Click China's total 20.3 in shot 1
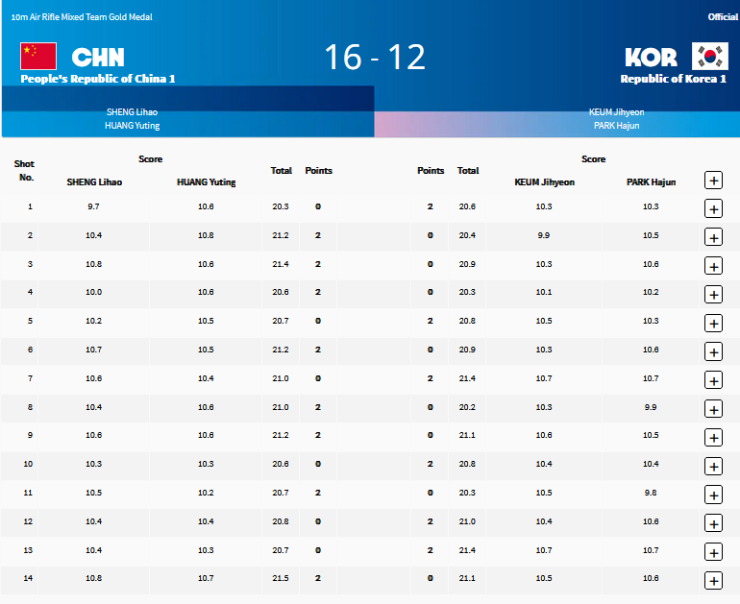Viewport: 740px width, 604px height. [280, 206]
